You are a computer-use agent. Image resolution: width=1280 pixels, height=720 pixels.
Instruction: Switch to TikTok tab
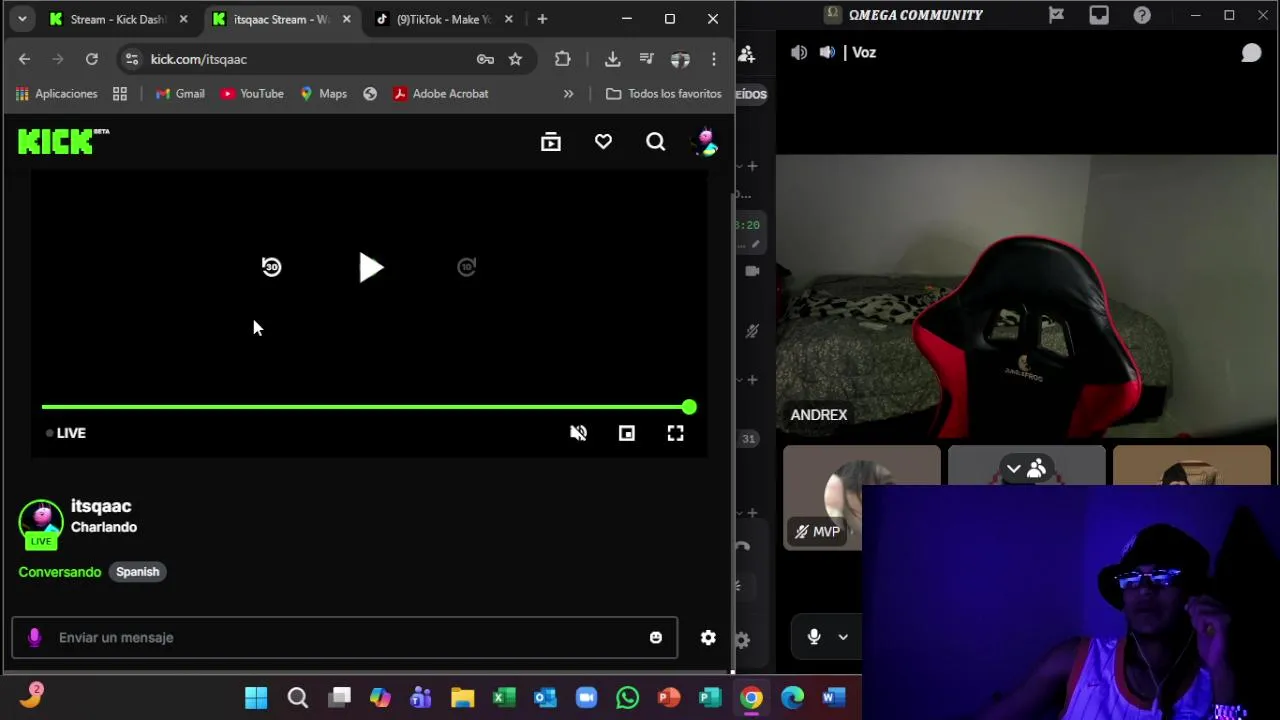coord(444,19)
